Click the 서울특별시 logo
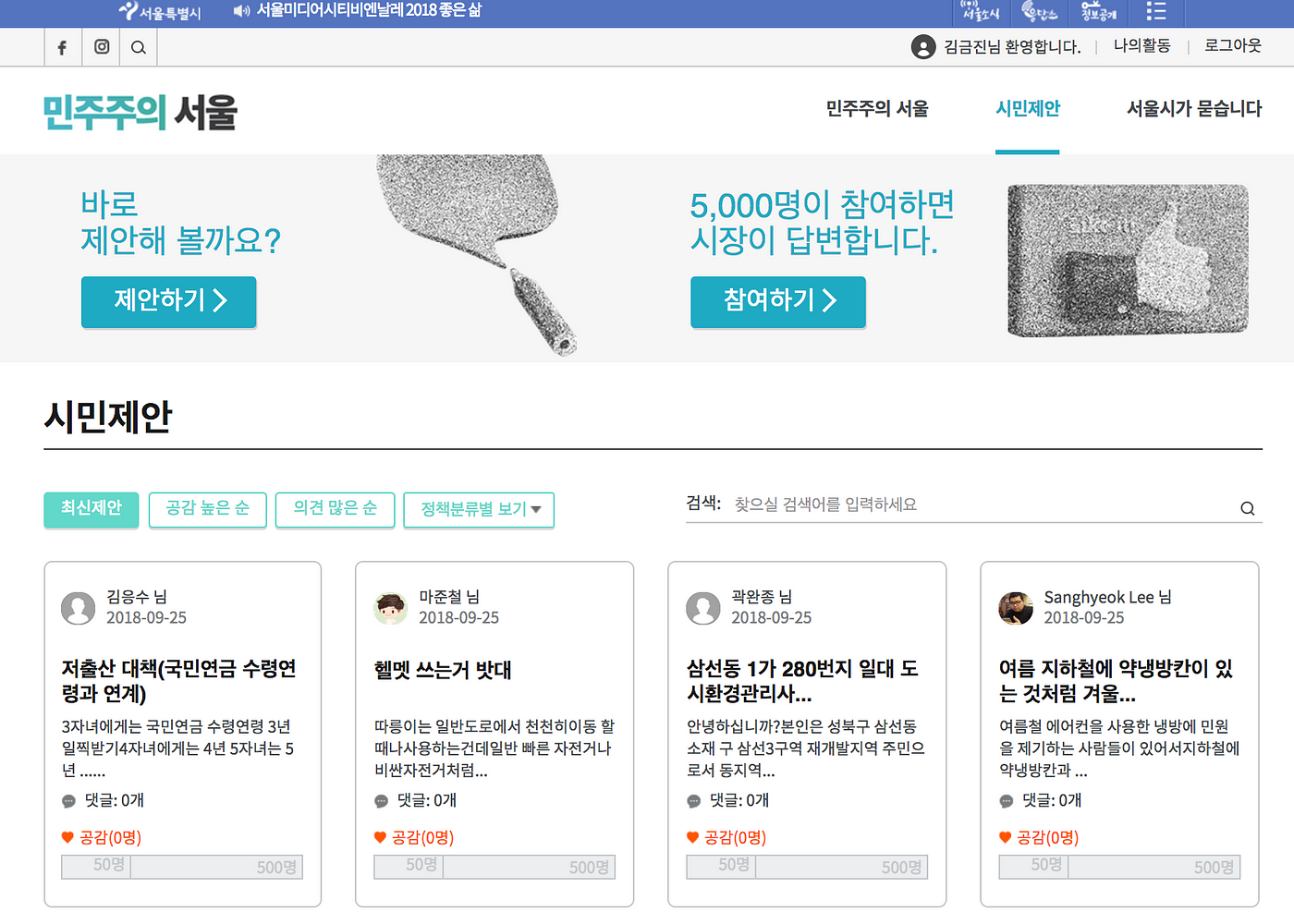This screenshot has height=924, width=1294. 159,12
